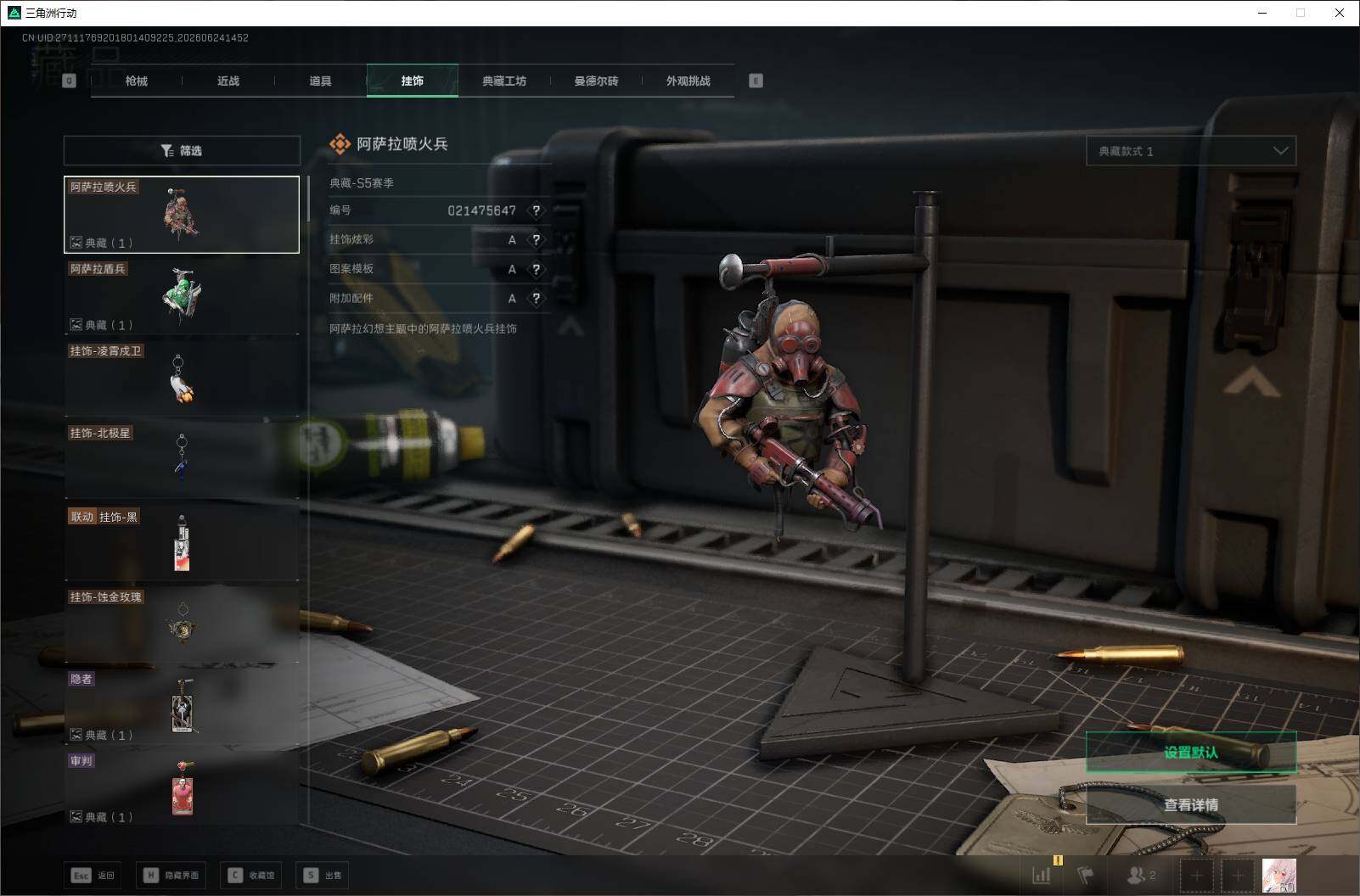Click the 典藏 icon on 隐者

[x=76, y=735]
